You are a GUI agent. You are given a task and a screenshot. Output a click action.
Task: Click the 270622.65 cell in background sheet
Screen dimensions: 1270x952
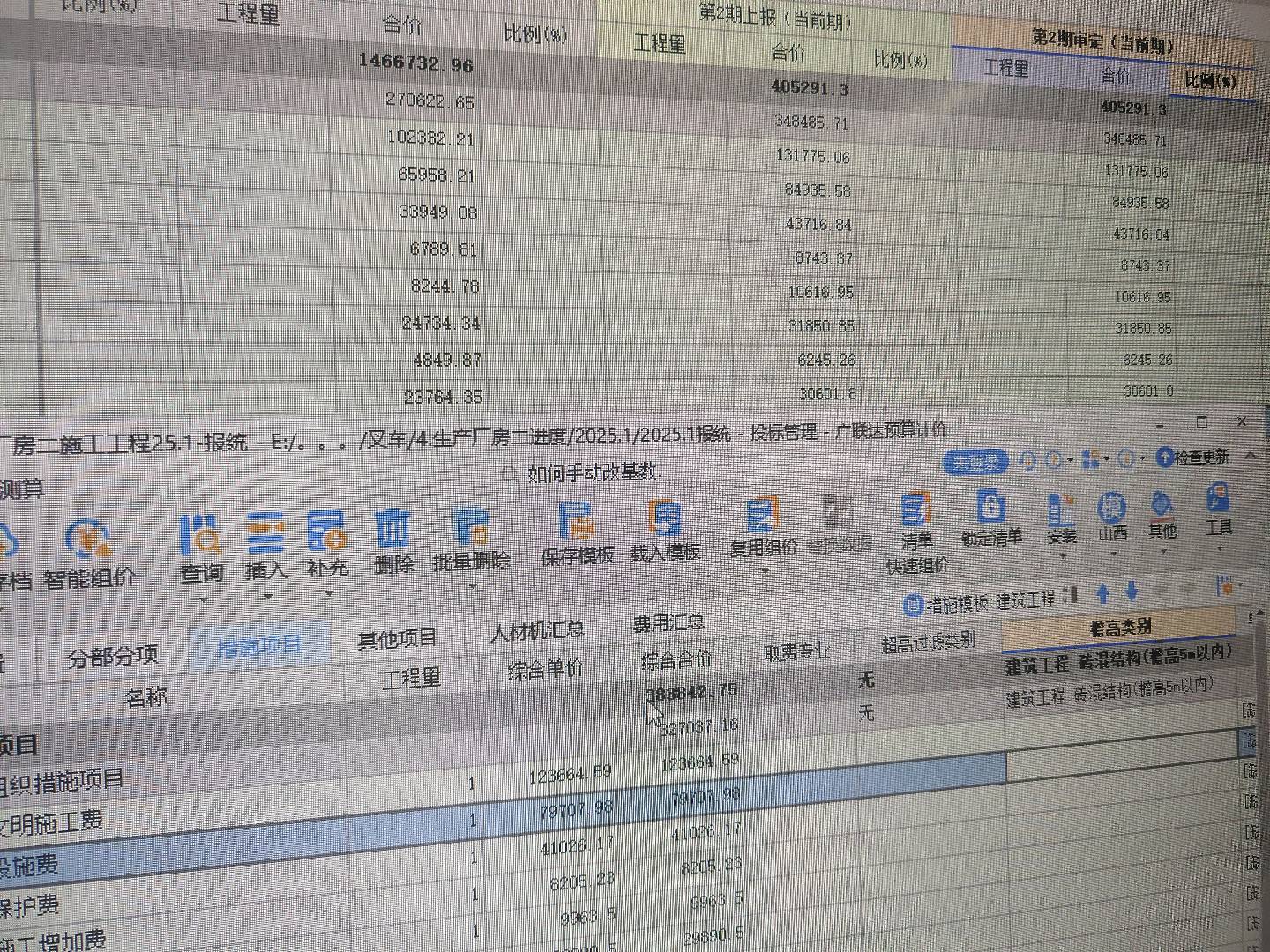tap(430, 100)
